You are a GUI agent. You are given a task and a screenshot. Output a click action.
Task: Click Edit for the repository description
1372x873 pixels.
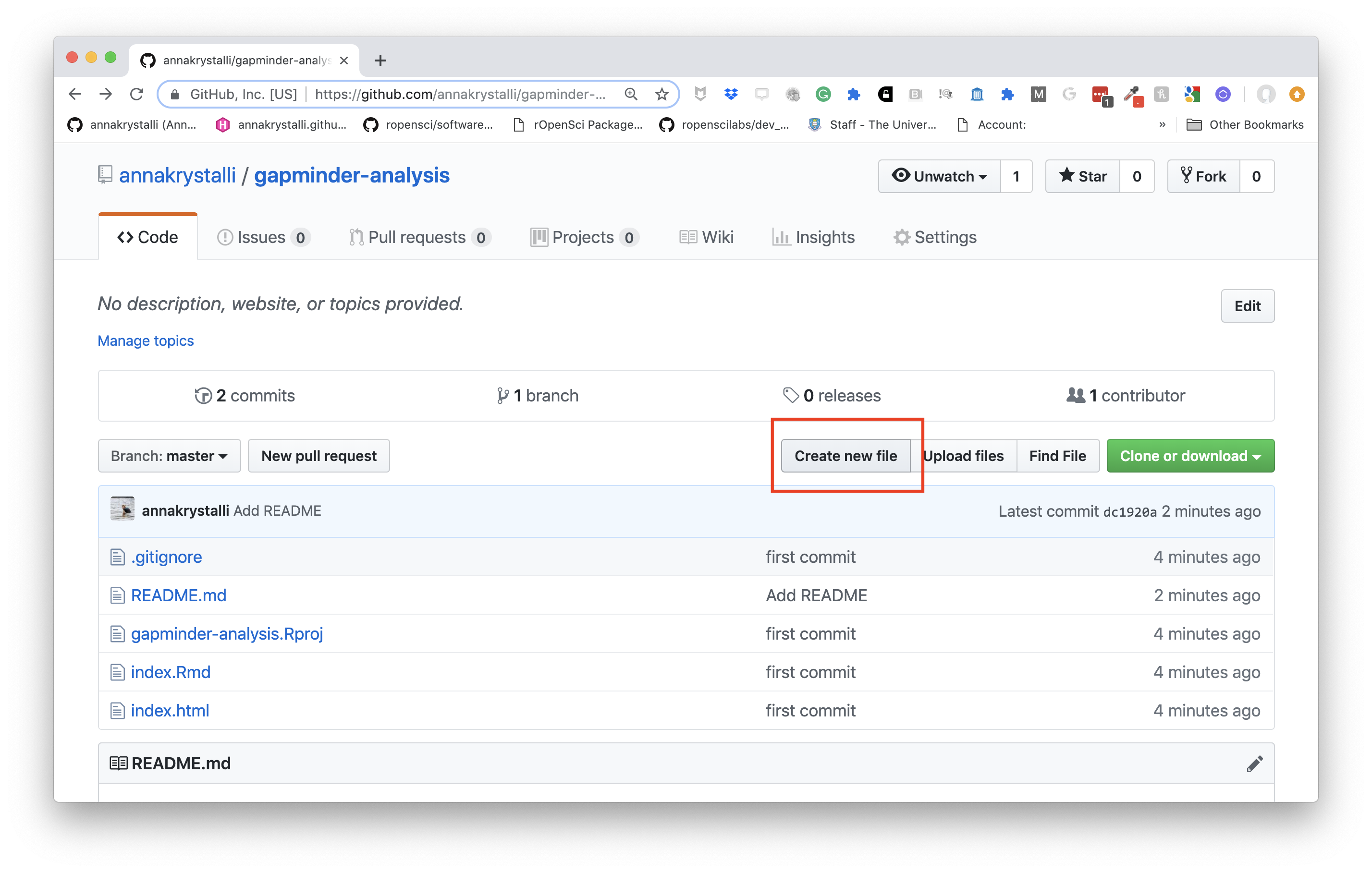point(1247,306)
